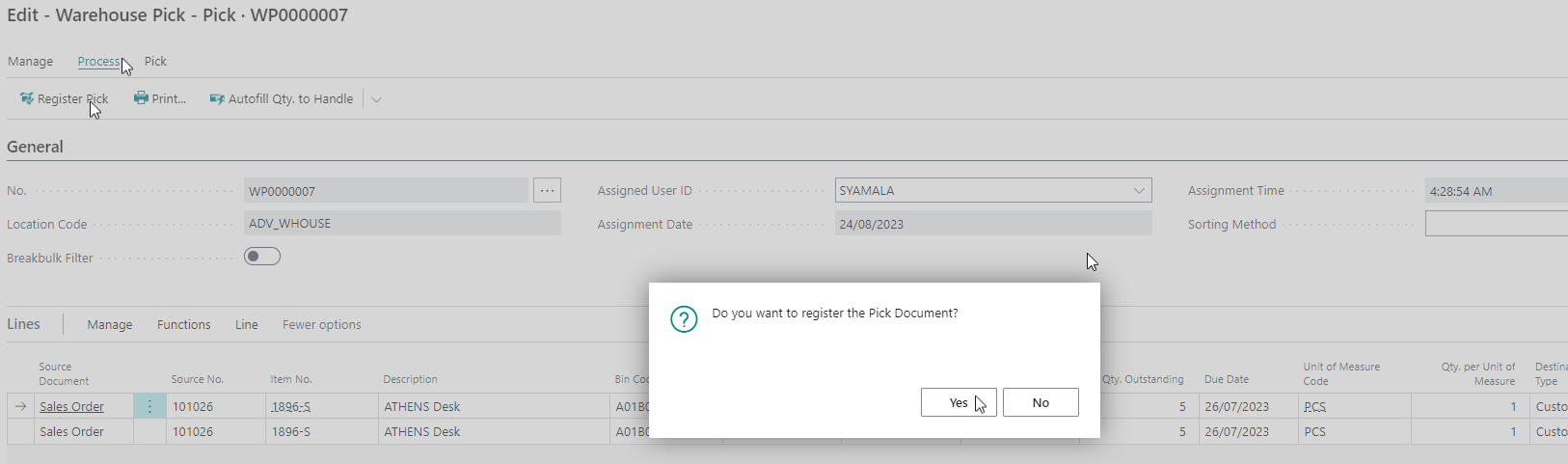The width and height of the screenshot is (1568, 464).
Task: Click the Print printer icon
Action: point(141,98)
